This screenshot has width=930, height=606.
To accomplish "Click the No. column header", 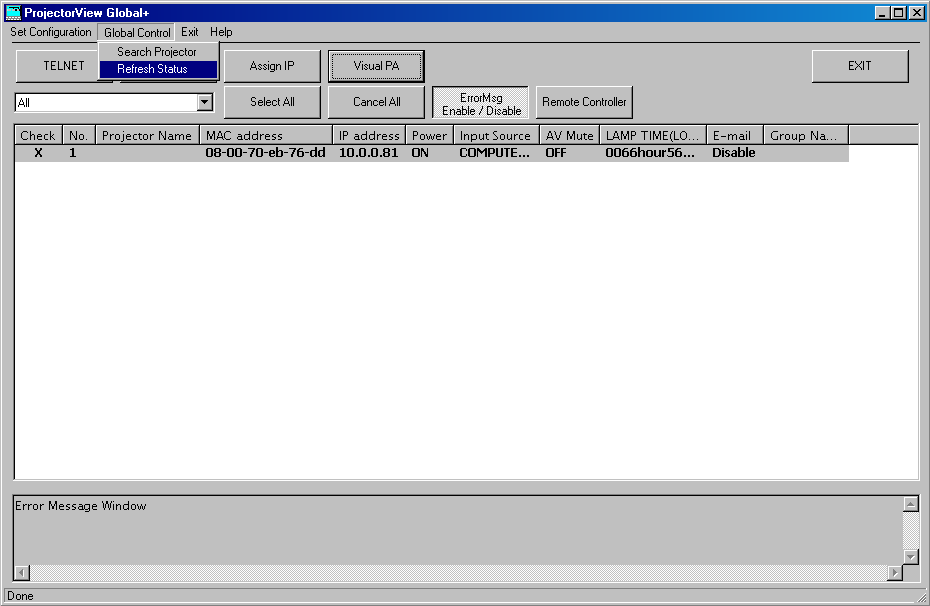I will click(78, 135).
